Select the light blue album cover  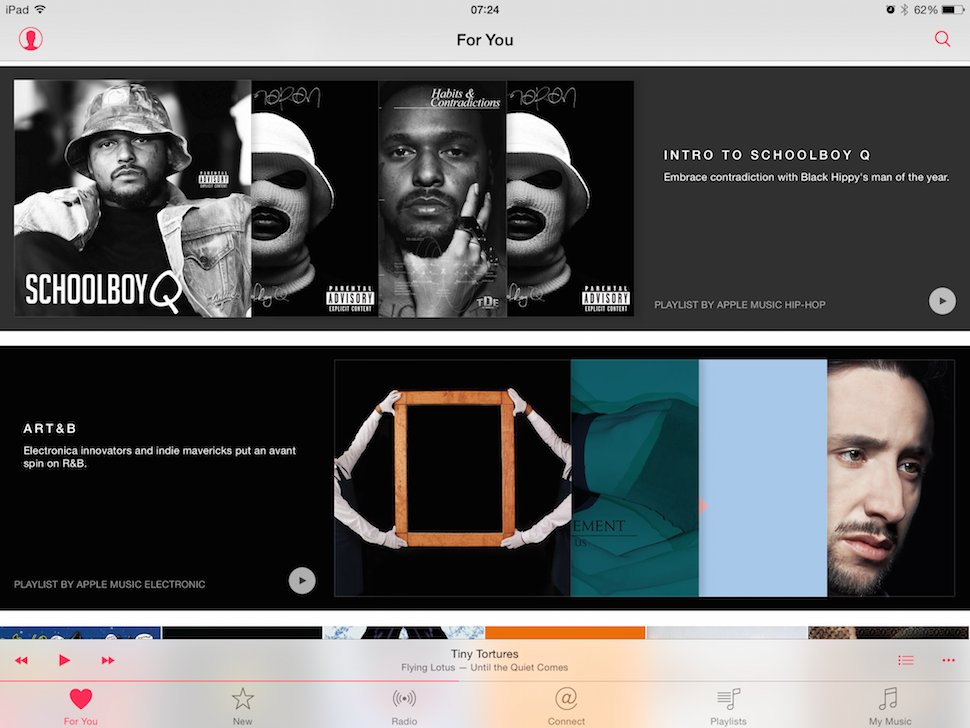763,478
